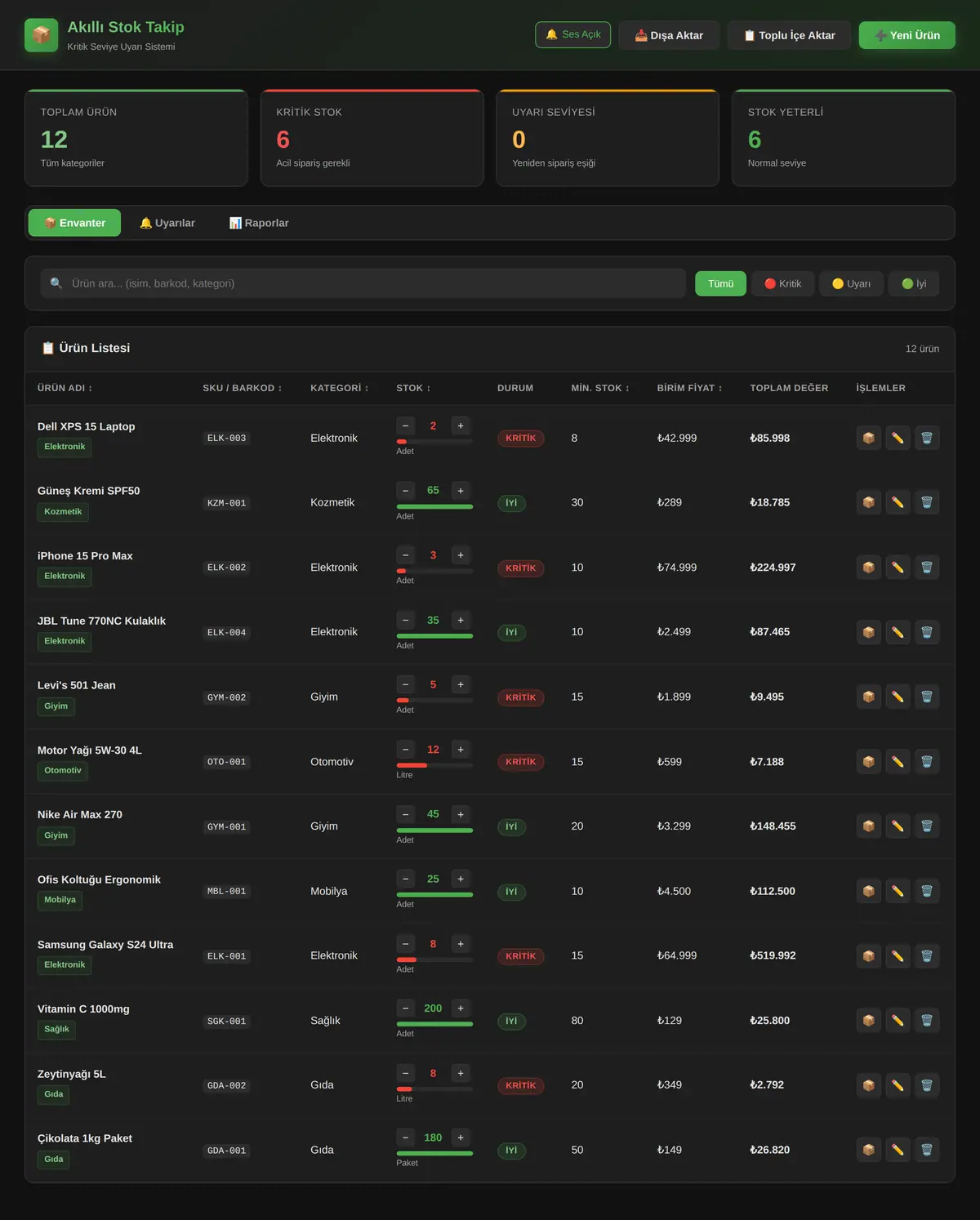This screenshot has height=1220, width=980.
Task: Delete the Çikolata 1kg Paket entry
Action: pos(927,1150)
